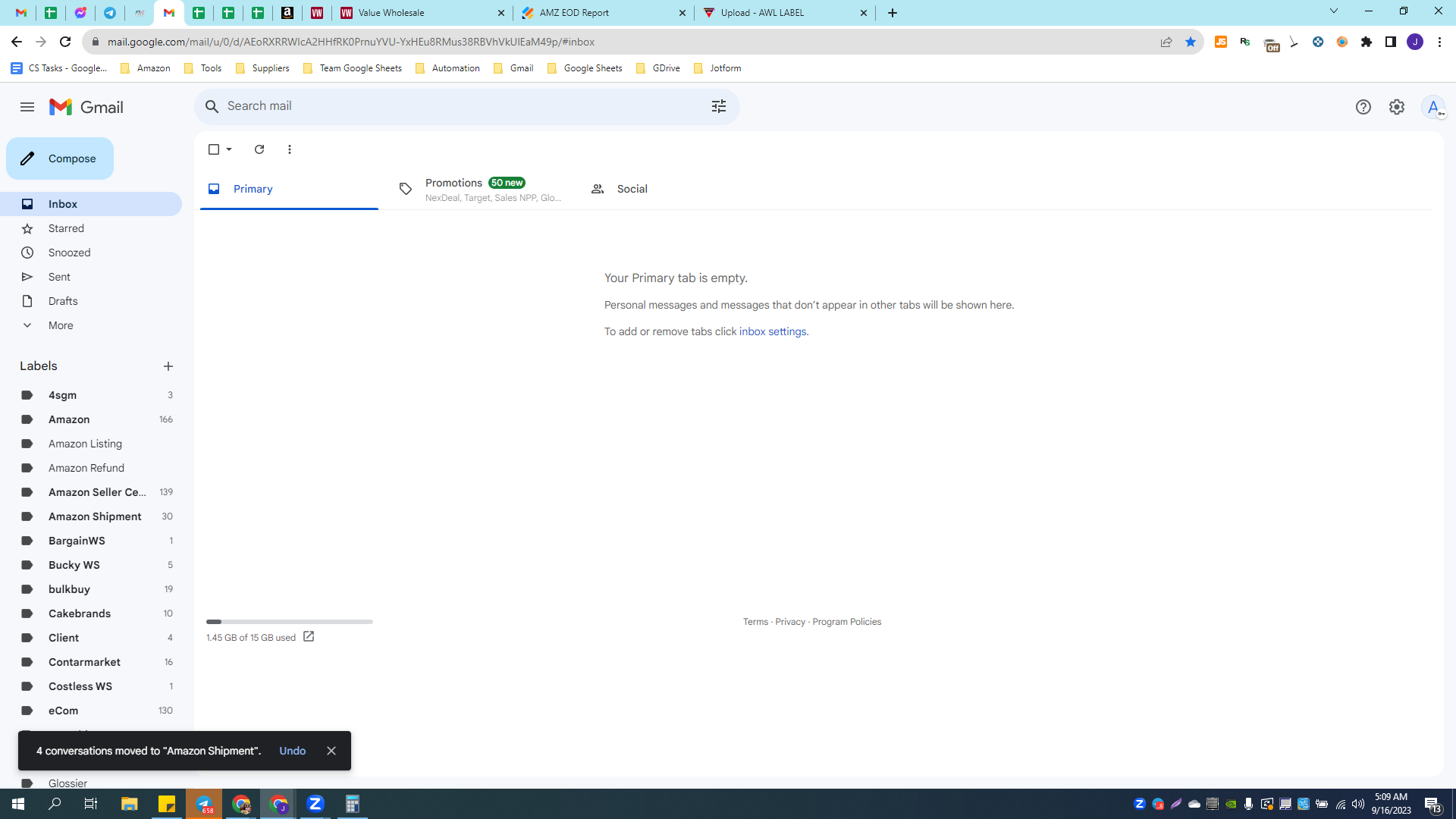Open storage management external link icon
Image resolution: width=1456 pixels, height=819 pixels.
pyautogui.click(x=309, y=637)
